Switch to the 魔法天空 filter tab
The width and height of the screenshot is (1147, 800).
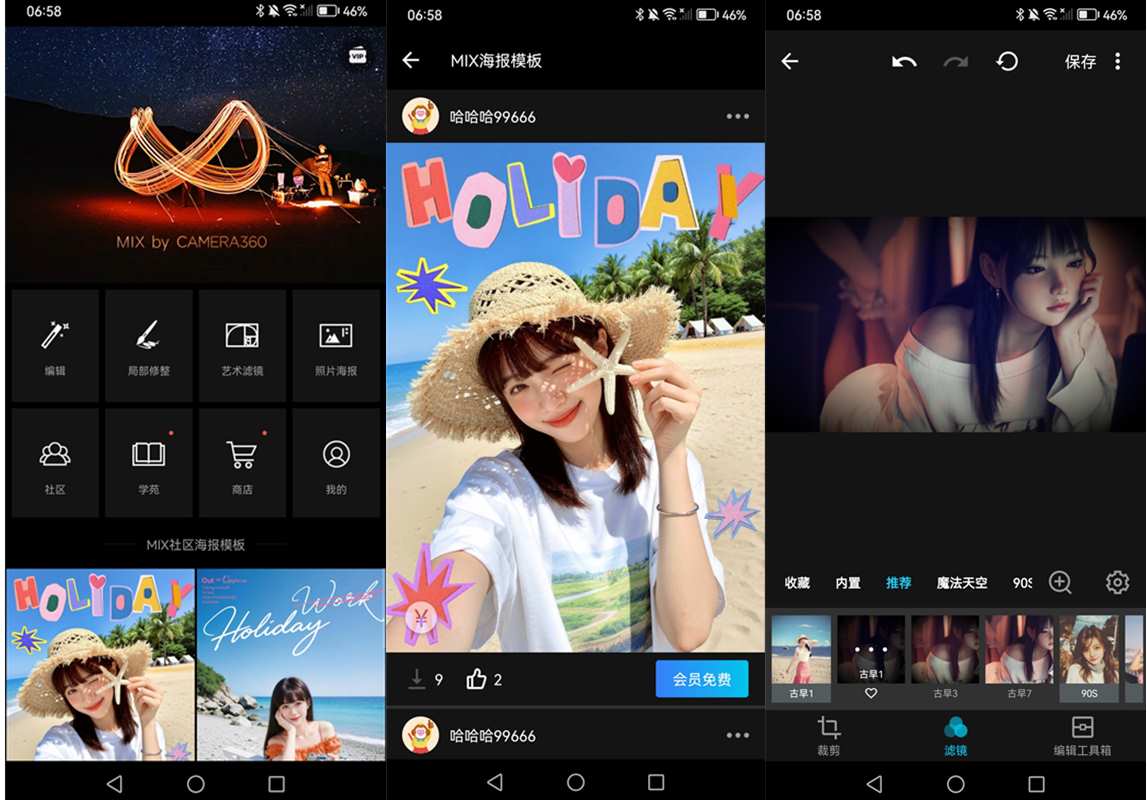(x=962, y=583)
